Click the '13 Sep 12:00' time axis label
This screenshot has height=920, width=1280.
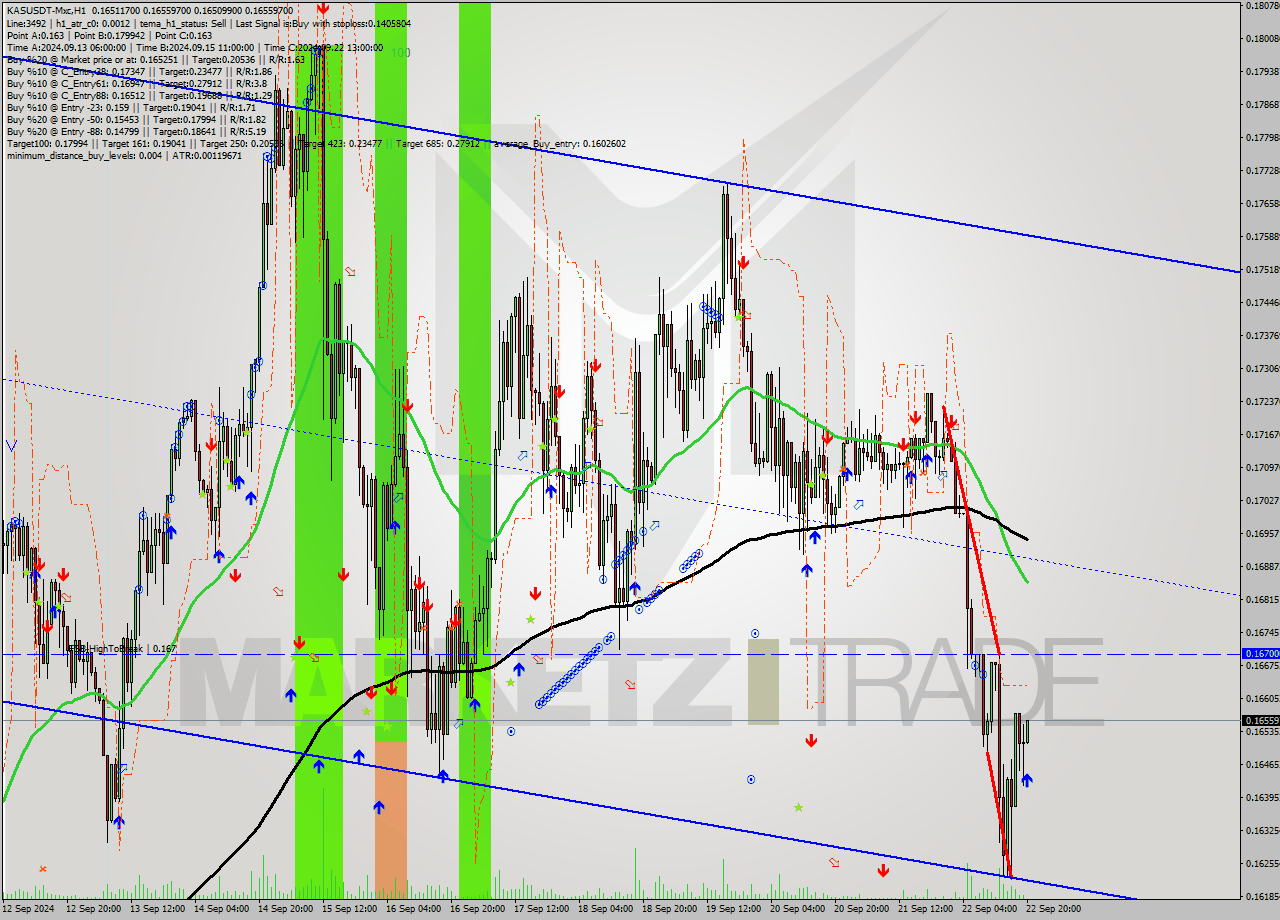[157, 909]
